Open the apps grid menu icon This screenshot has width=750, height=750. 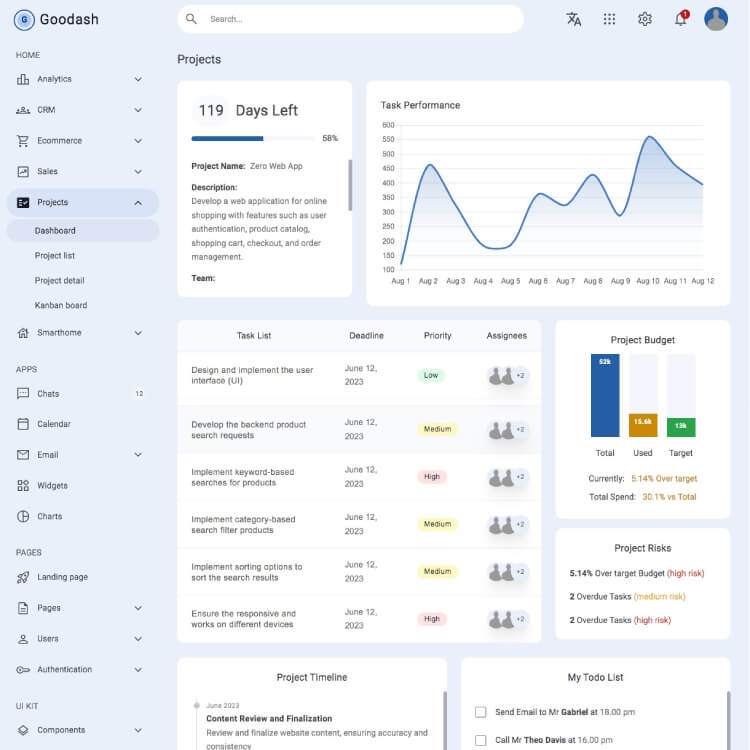point(609,19)
